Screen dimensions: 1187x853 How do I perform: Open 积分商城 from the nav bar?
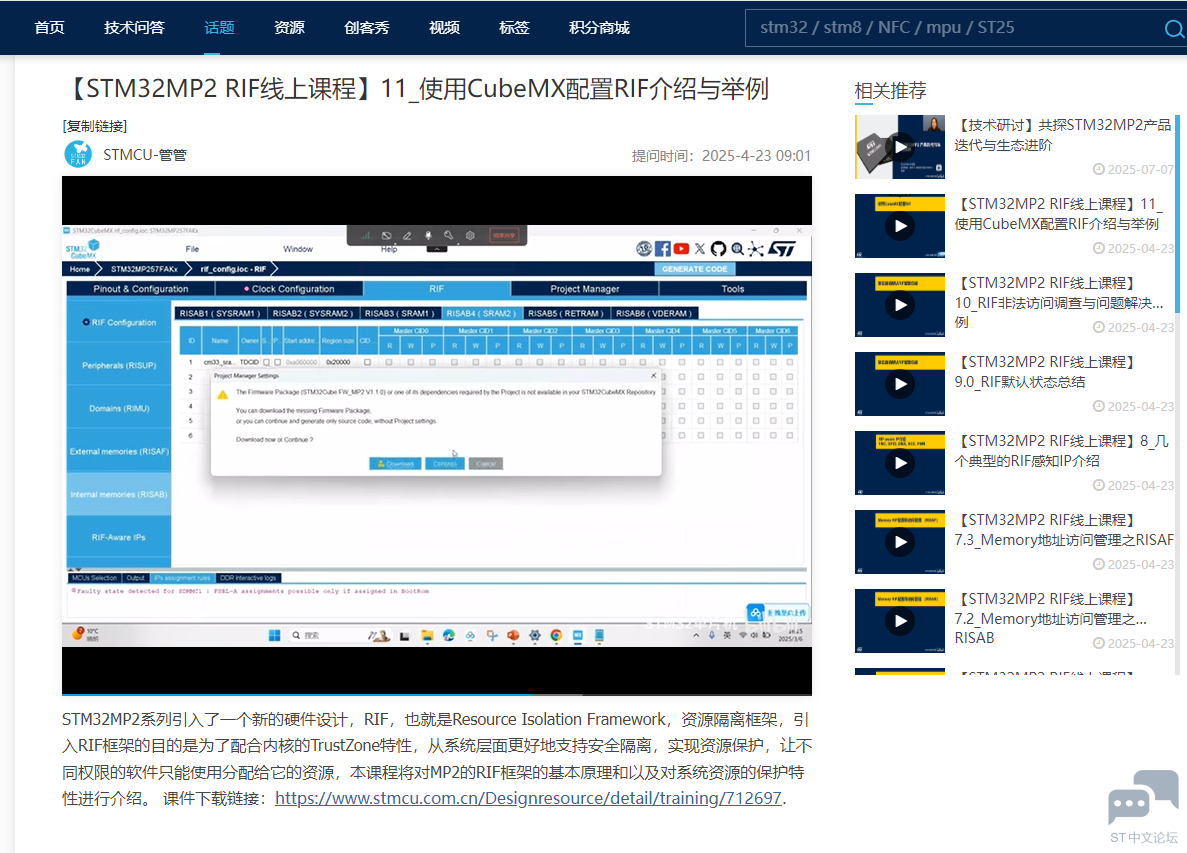coord(599,28)
